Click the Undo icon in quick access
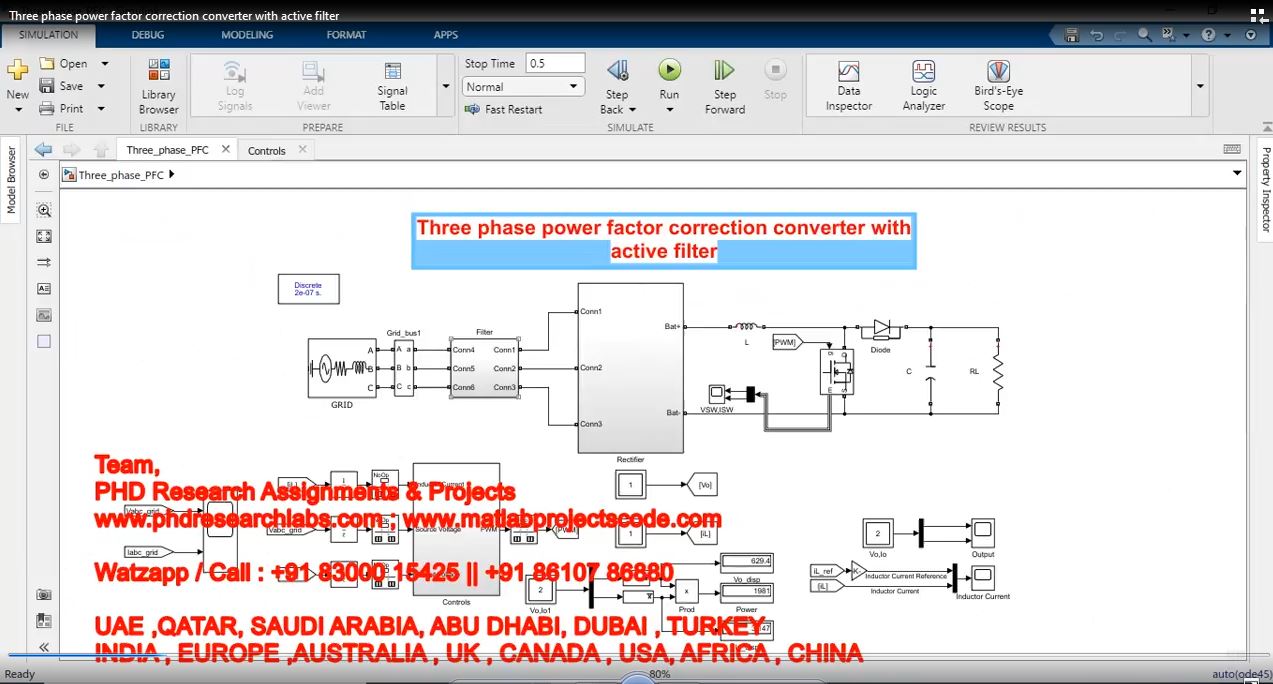The height and width of the screenshot is (684, 1273). [1096, 35]
